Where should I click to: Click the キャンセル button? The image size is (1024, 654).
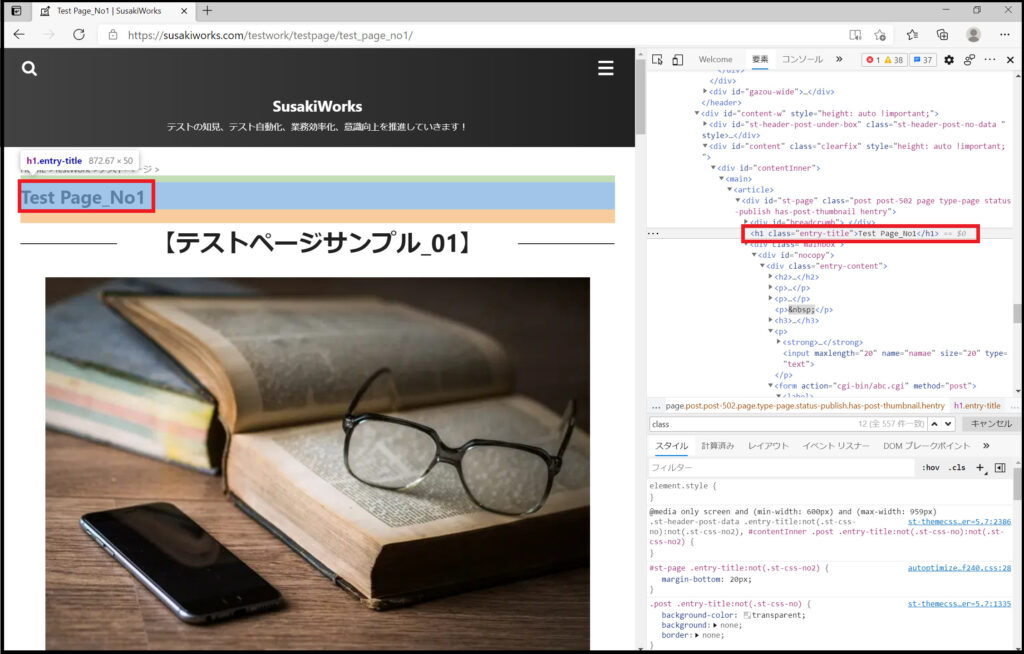pos(991,423)
